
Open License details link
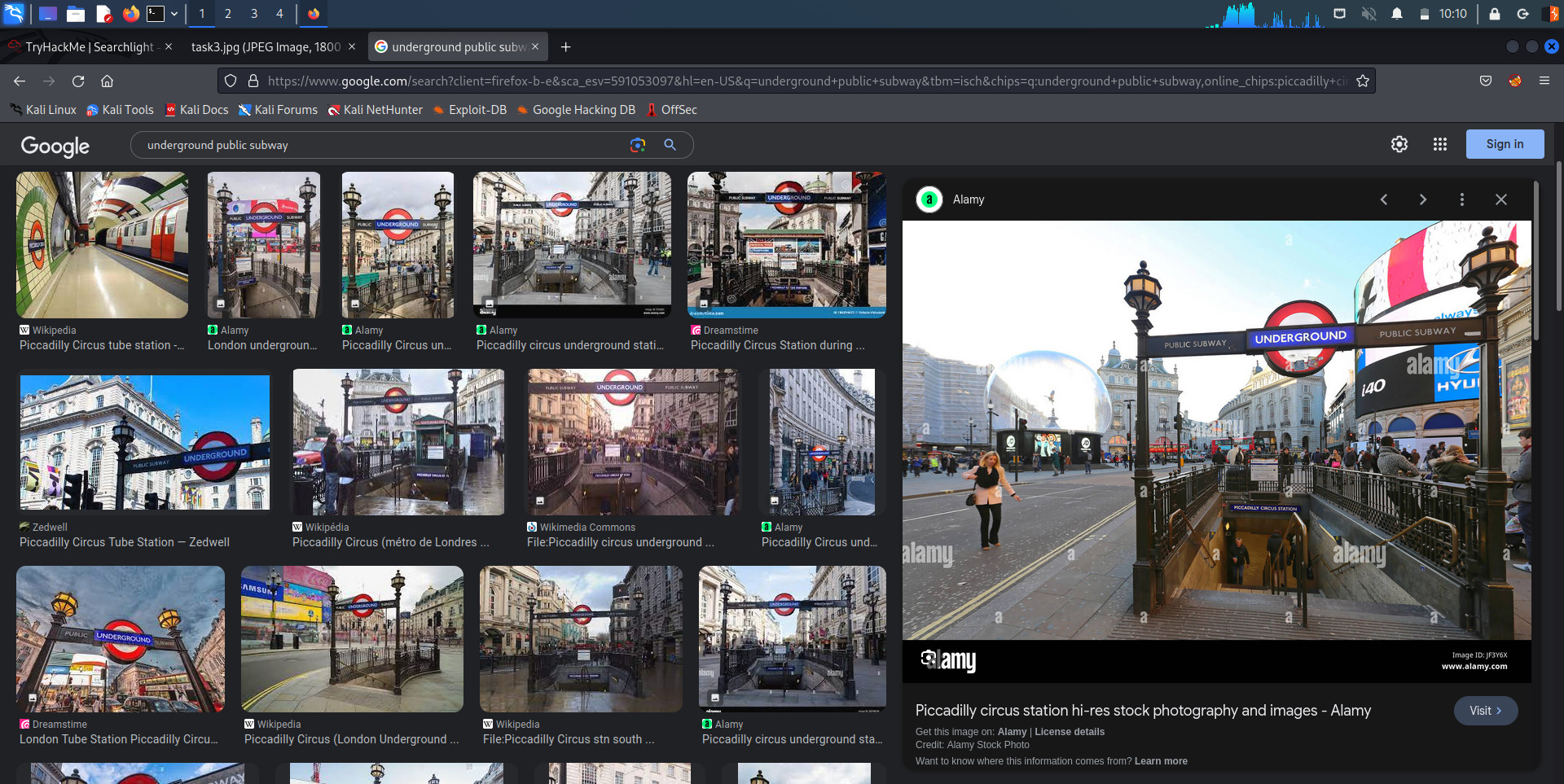click(x=1069, y=732)
